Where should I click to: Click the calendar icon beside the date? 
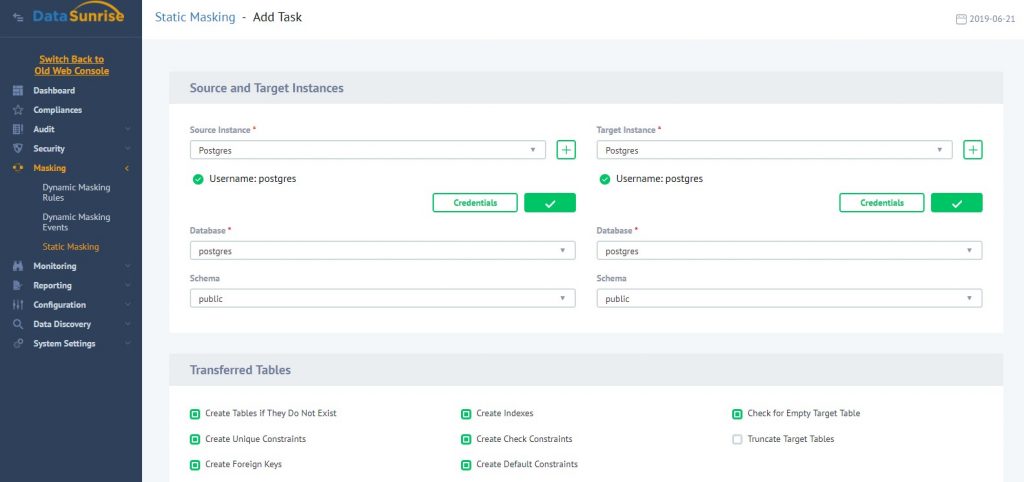[x=961, y=18]
